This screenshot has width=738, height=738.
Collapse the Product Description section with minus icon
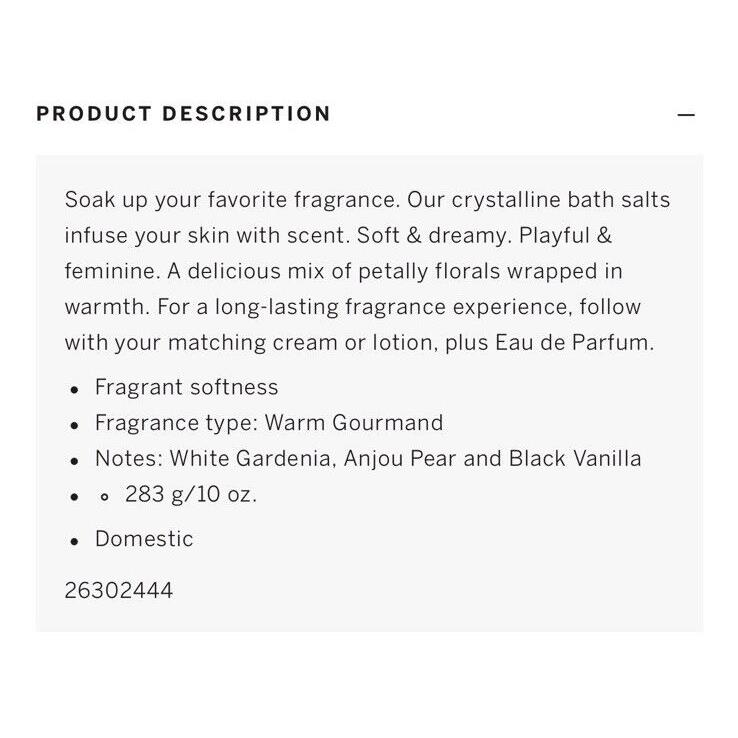pyautogui.click(x=686, y=115)
